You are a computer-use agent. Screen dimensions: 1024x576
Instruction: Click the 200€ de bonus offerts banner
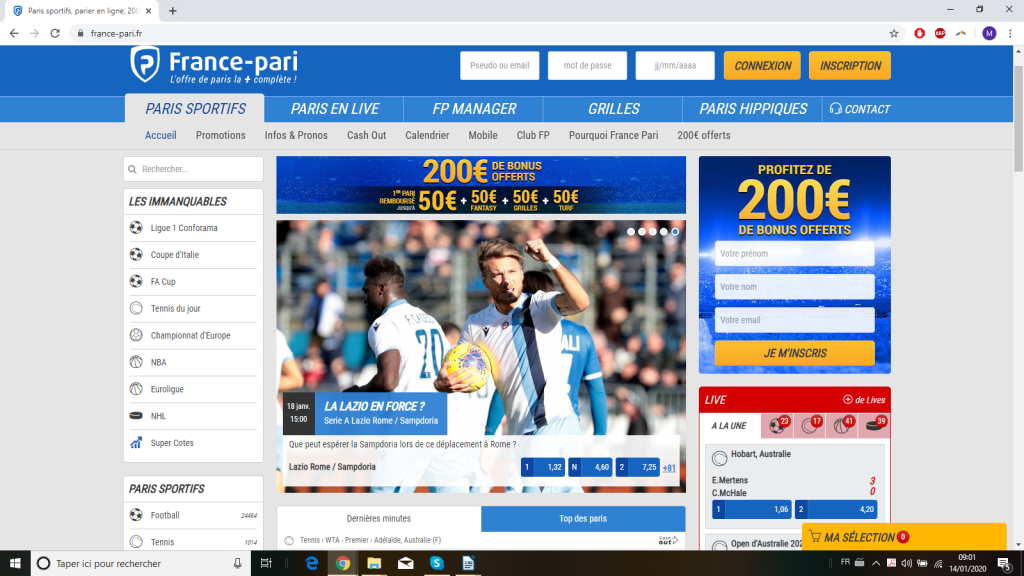pos(481,185)
